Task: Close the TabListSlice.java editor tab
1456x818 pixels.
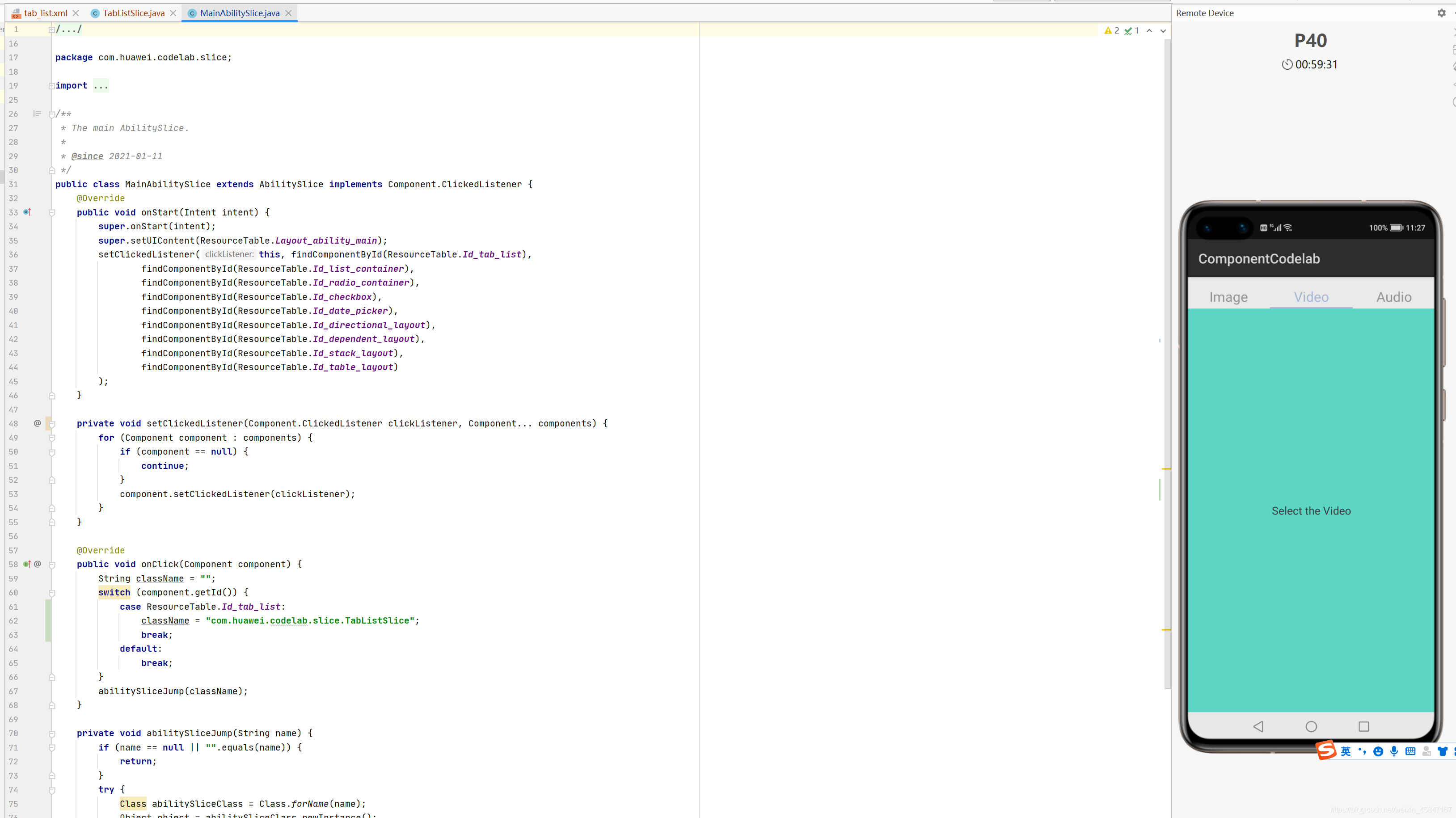Action: coord(173,13)
